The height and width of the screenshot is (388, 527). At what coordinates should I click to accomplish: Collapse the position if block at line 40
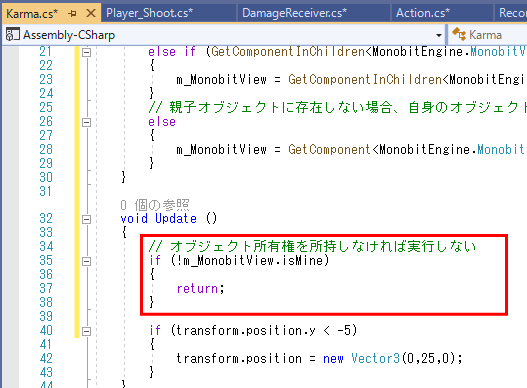86,331
